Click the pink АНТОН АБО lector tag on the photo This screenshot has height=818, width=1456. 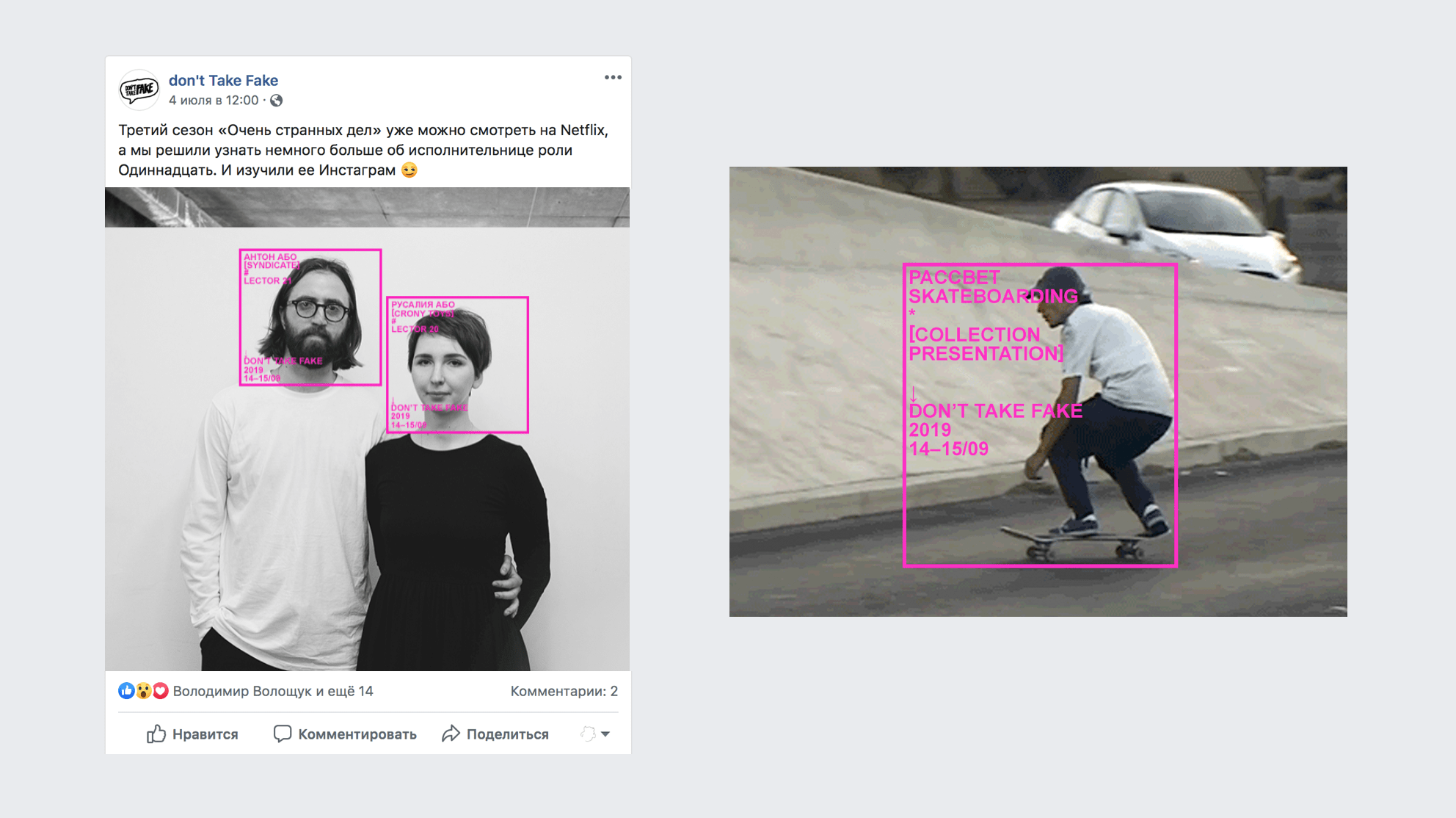point(310,317)
